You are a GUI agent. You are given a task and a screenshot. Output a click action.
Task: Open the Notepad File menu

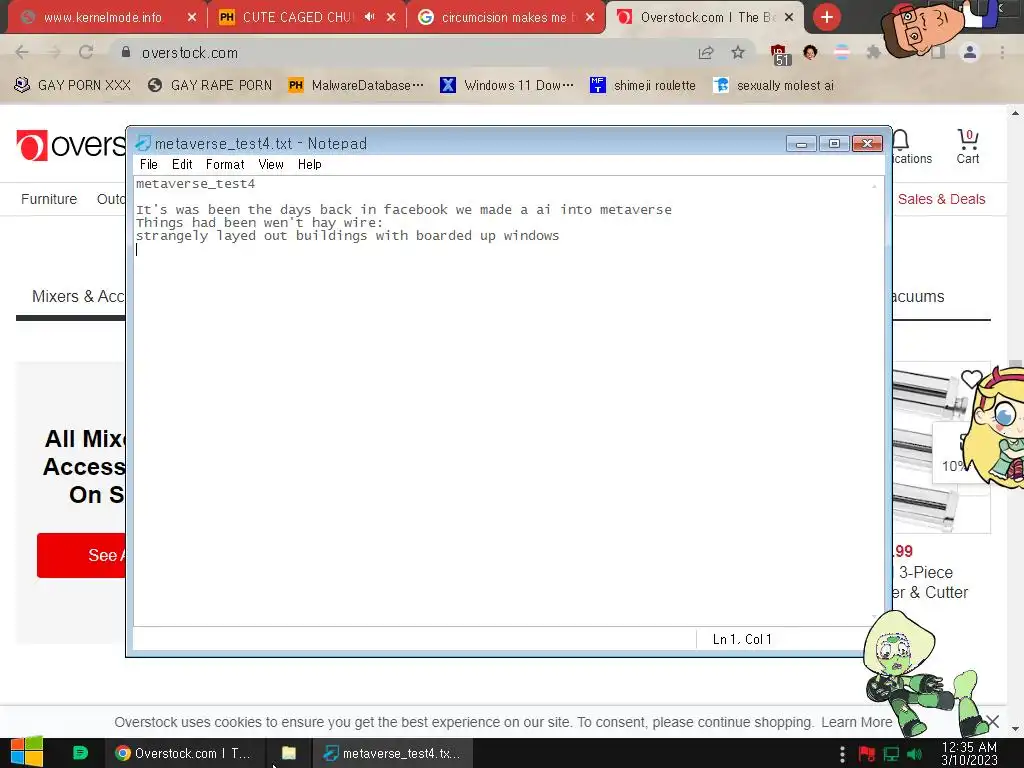click(149, 165)
